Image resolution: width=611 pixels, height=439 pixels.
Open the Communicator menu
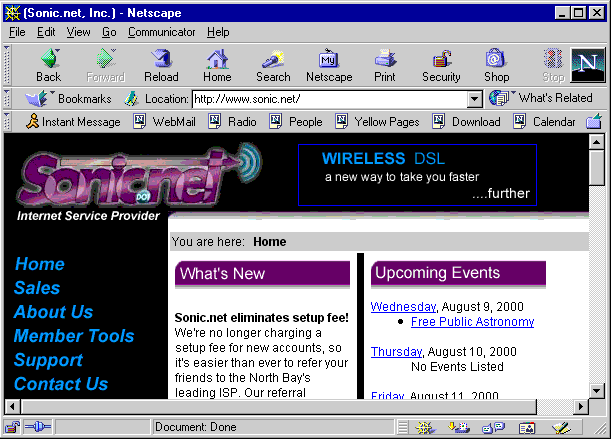coord(162,32)
